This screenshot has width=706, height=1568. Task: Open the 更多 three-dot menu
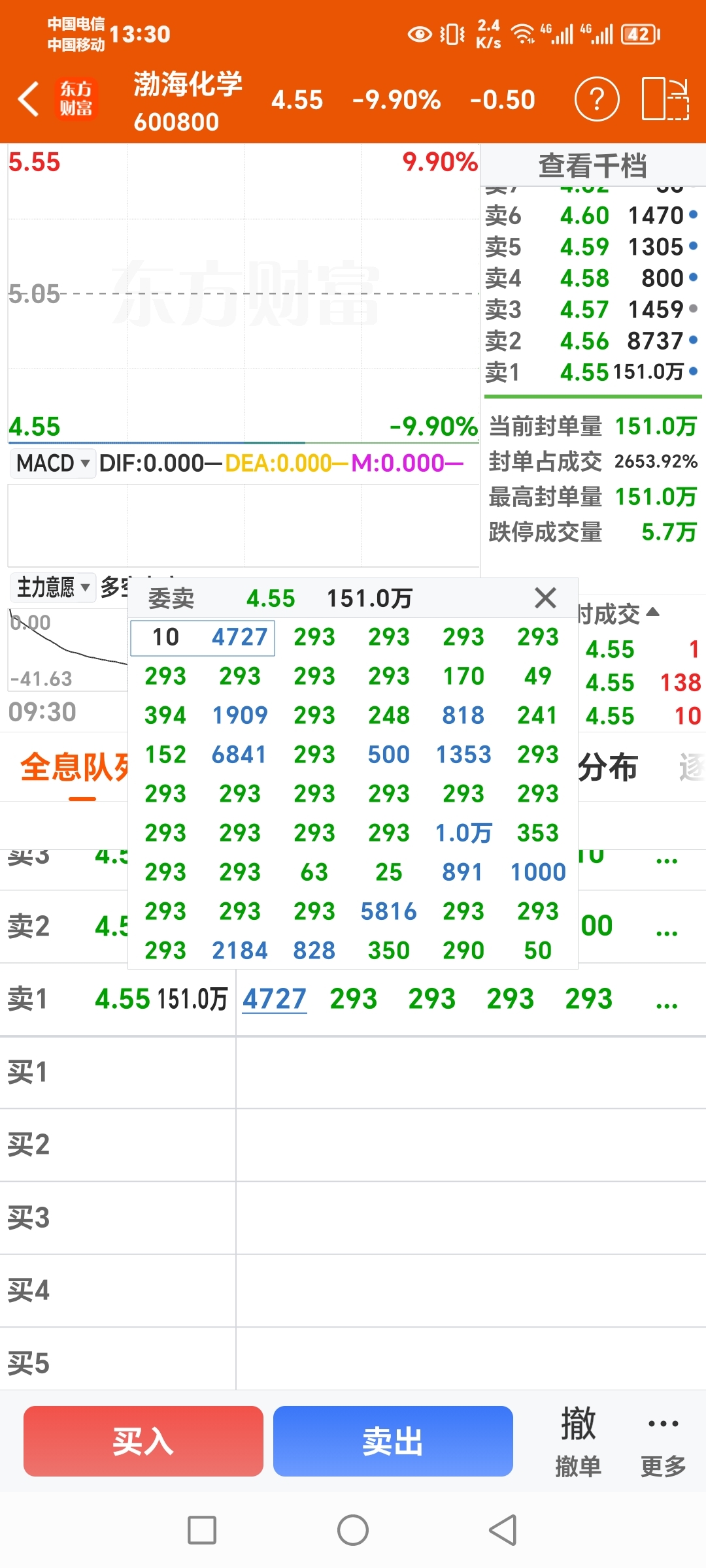pos(664,1441)
